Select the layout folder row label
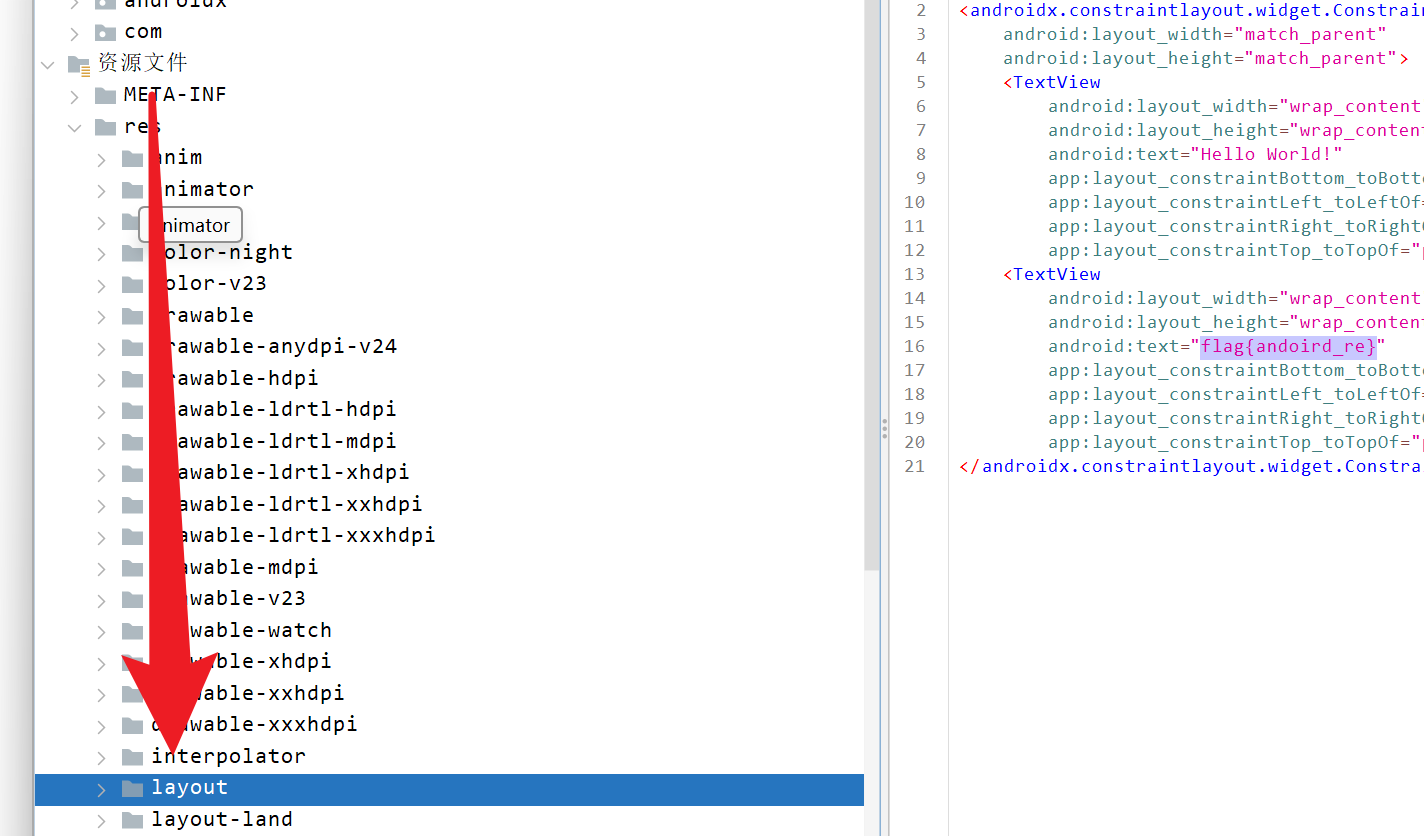The image size is (1424, 836). 189,788
